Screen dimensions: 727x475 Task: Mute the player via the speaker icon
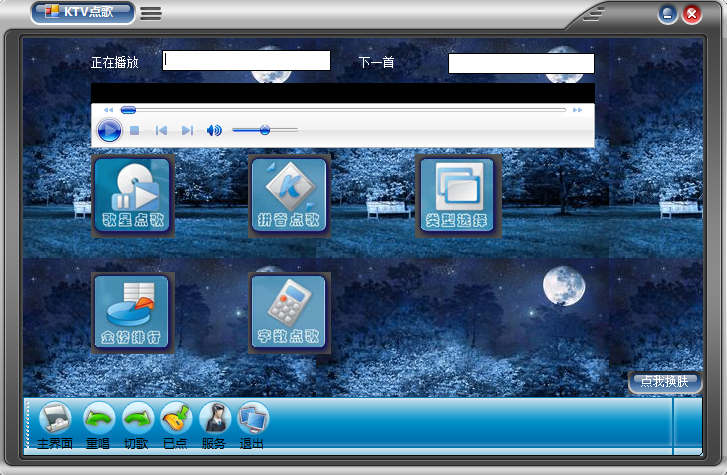[214, 130]
